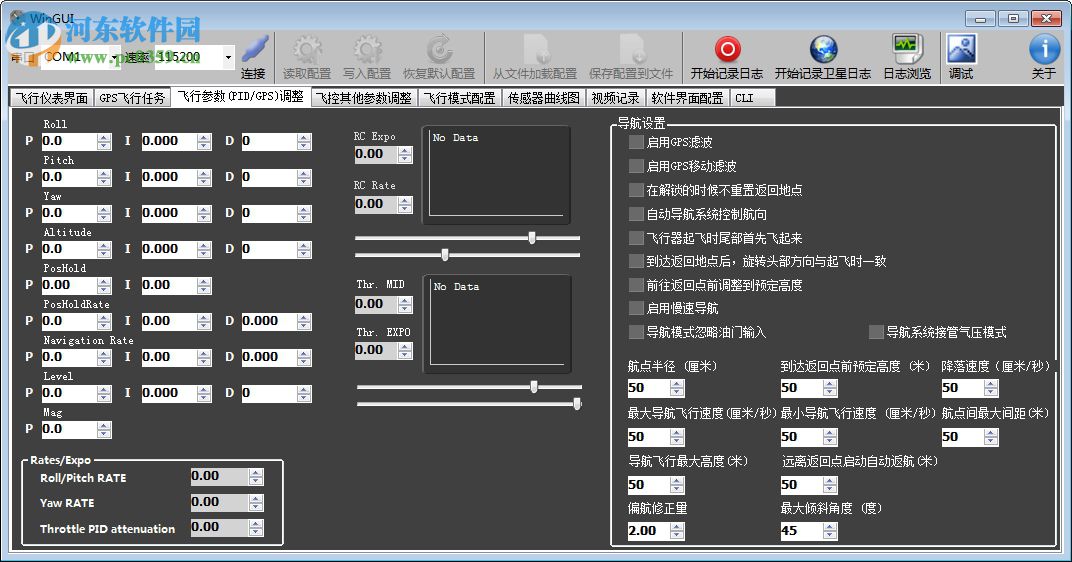The width and height of the screenshot is (1072, 562).
Task: Click the 最大倾斜角度 value stepper
Action: pos(830,531)
